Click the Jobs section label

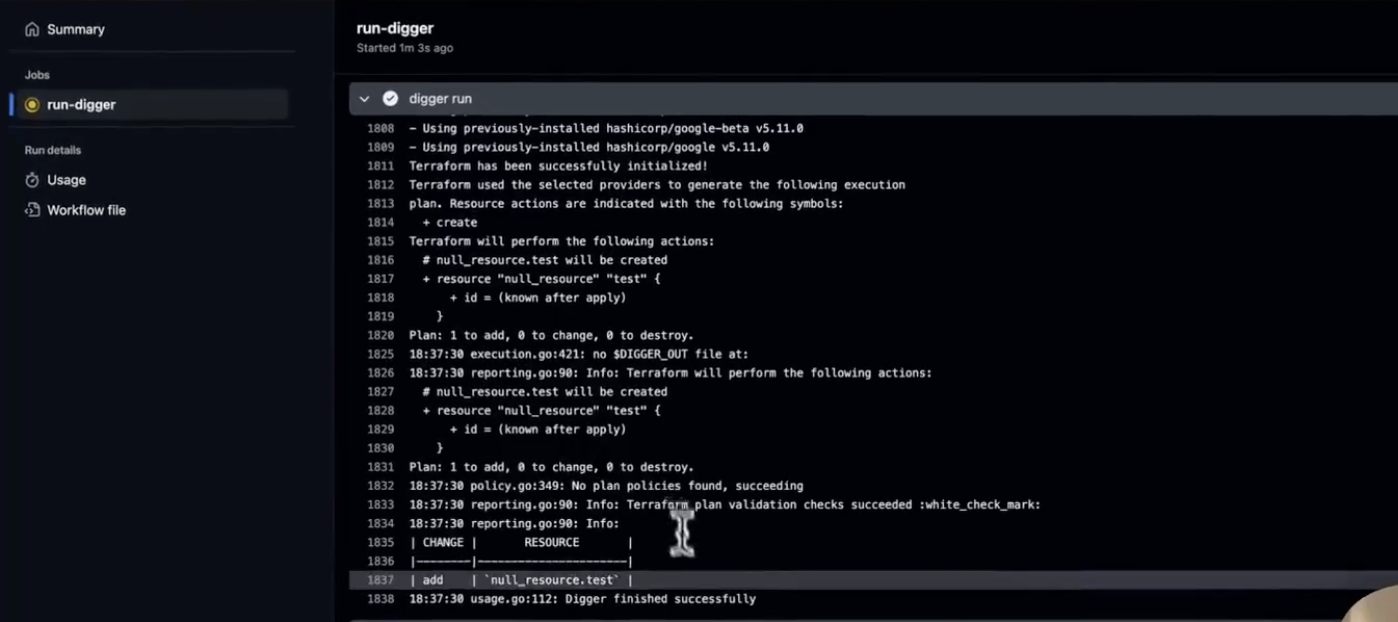[37, 75]
